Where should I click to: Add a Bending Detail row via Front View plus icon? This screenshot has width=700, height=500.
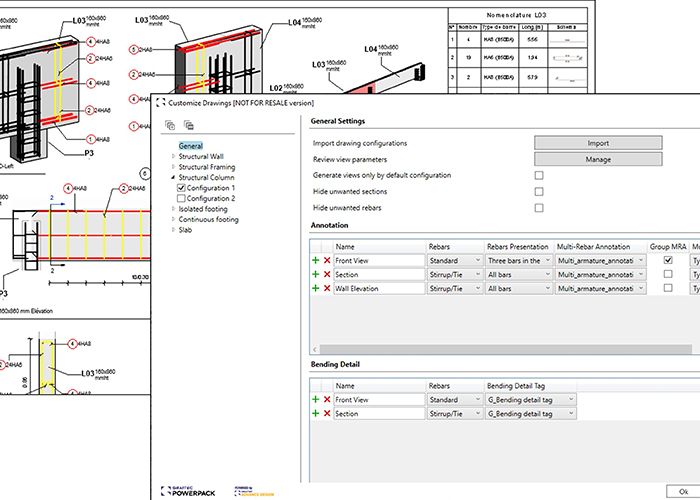click(316, 400)
